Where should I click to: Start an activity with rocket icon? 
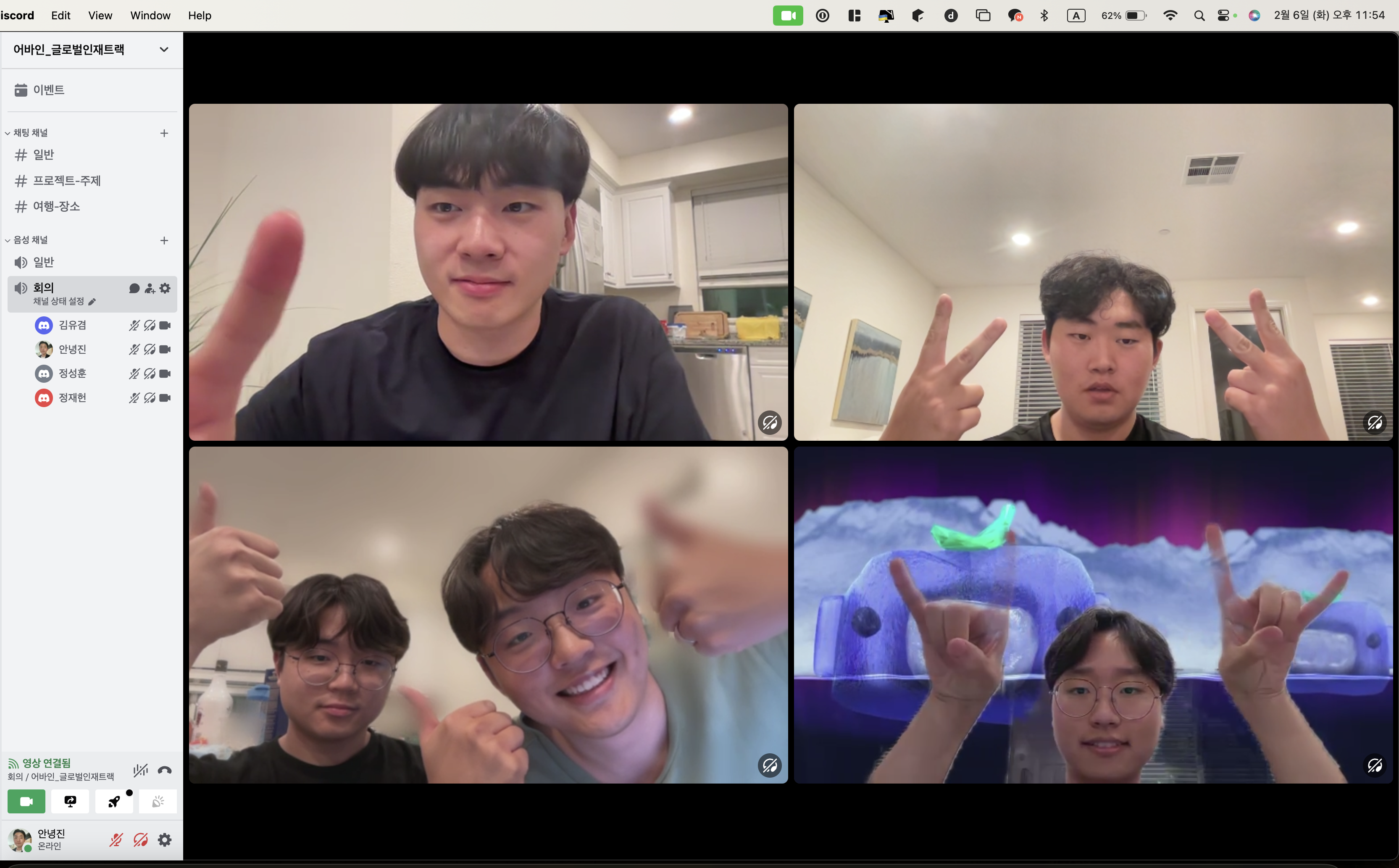click(x=114, y=801)
